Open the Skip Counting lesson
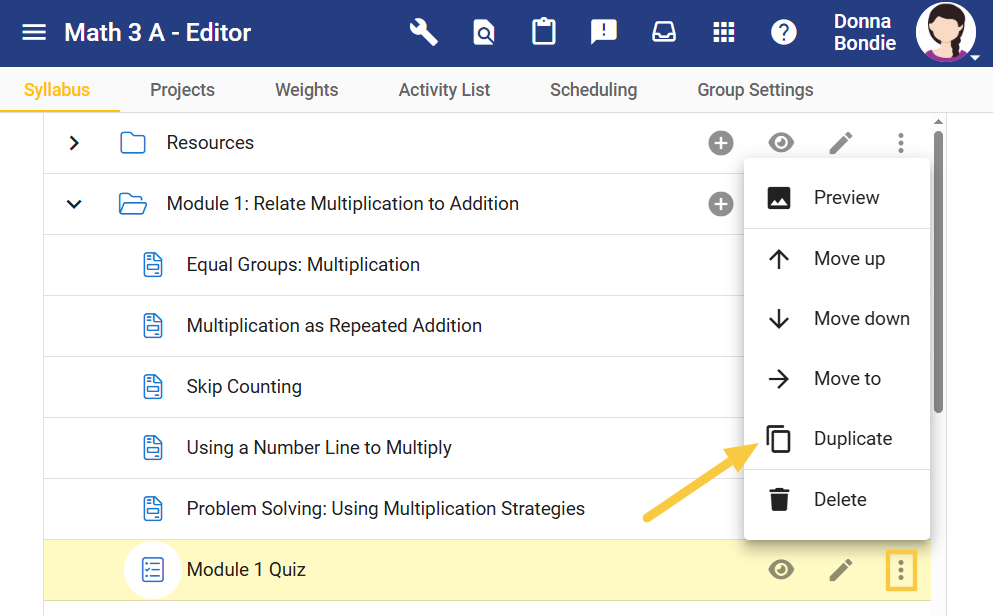This screenshot has width=993, height=616. pos(244,387)
